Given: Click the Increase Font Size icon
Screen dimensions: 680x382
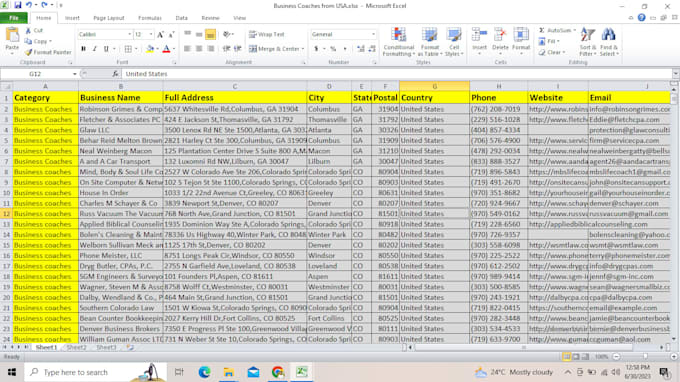Looking at the screenshot, I should point(160,34).
